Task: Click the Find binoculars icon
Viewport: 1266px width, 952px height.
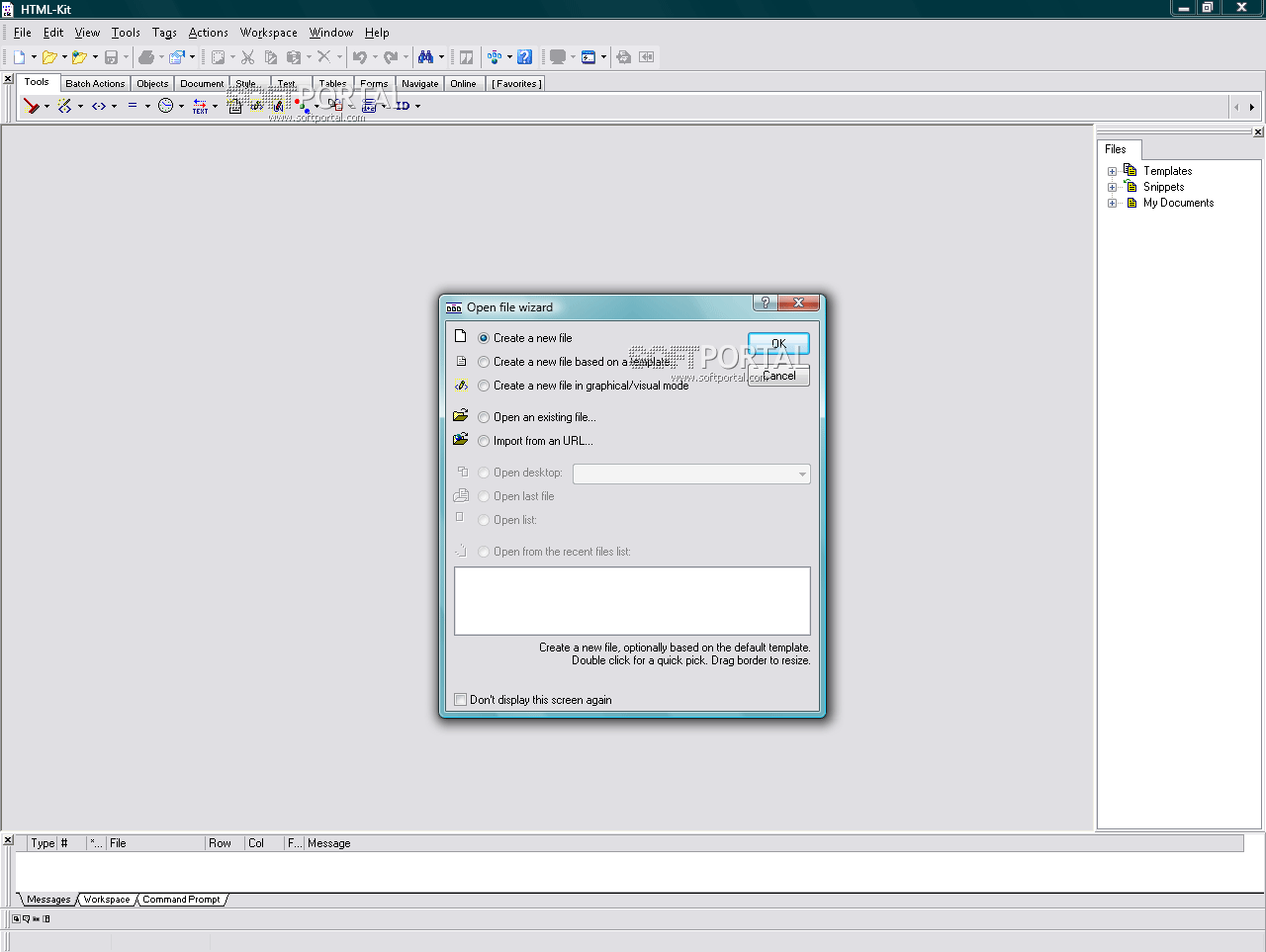Action: point(425,57)
